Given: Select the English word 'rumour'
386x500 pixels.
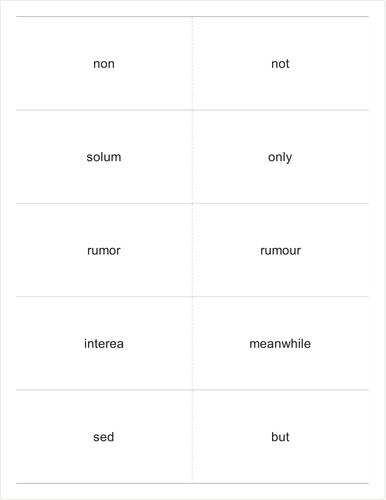Looking at the screenshot, I should pyautogui.click(x=280, y=251).
